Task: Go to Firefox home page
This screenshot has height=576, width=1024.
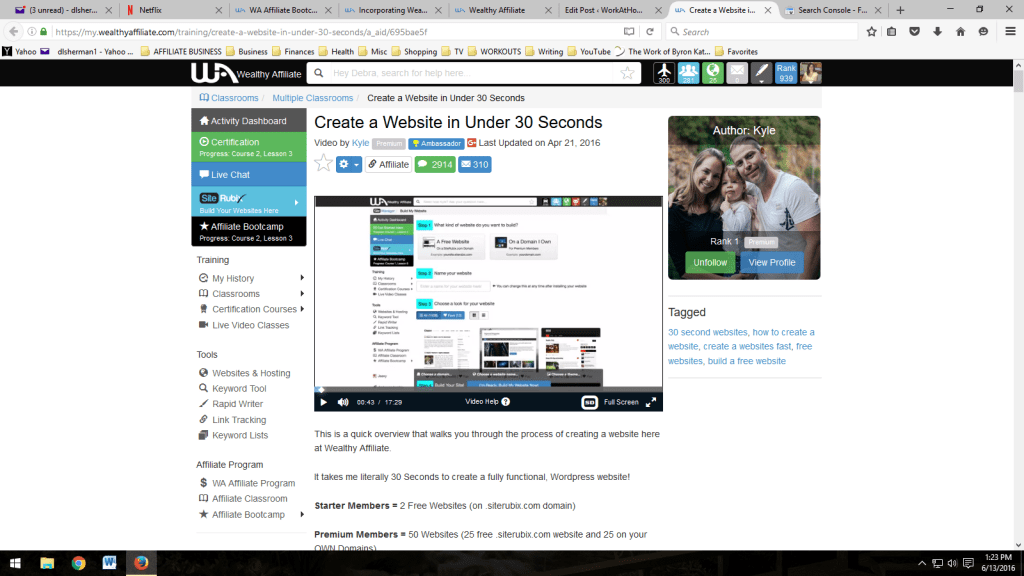Action: (x=960, y=31)
